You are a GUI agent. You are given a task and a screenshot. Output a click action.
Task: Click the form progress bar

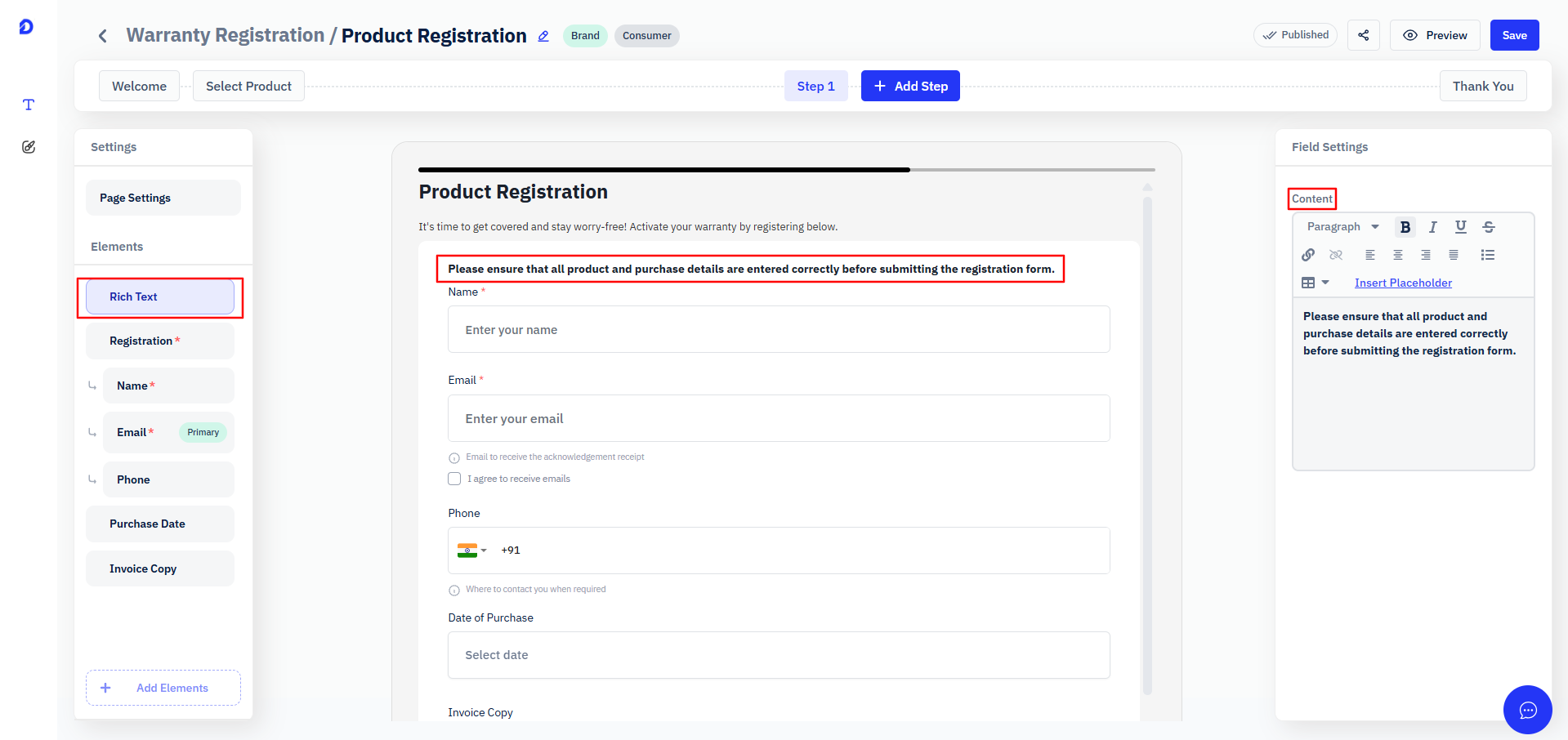pyautogui.click(x=787, y=170)
